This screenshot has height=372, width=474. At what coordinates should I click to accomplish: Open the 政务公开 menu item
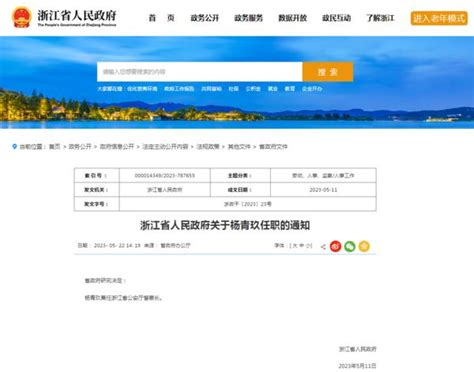pos(205,18)
